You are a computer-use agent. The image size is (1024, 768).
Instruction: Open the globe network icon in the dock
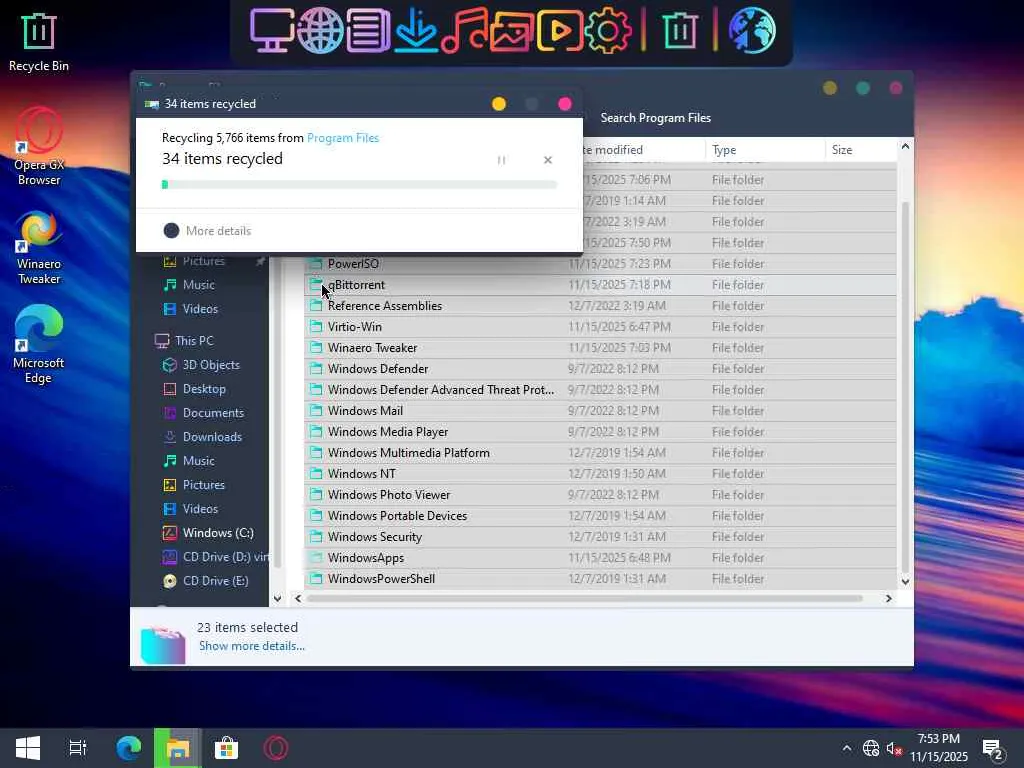pos(320,30)
